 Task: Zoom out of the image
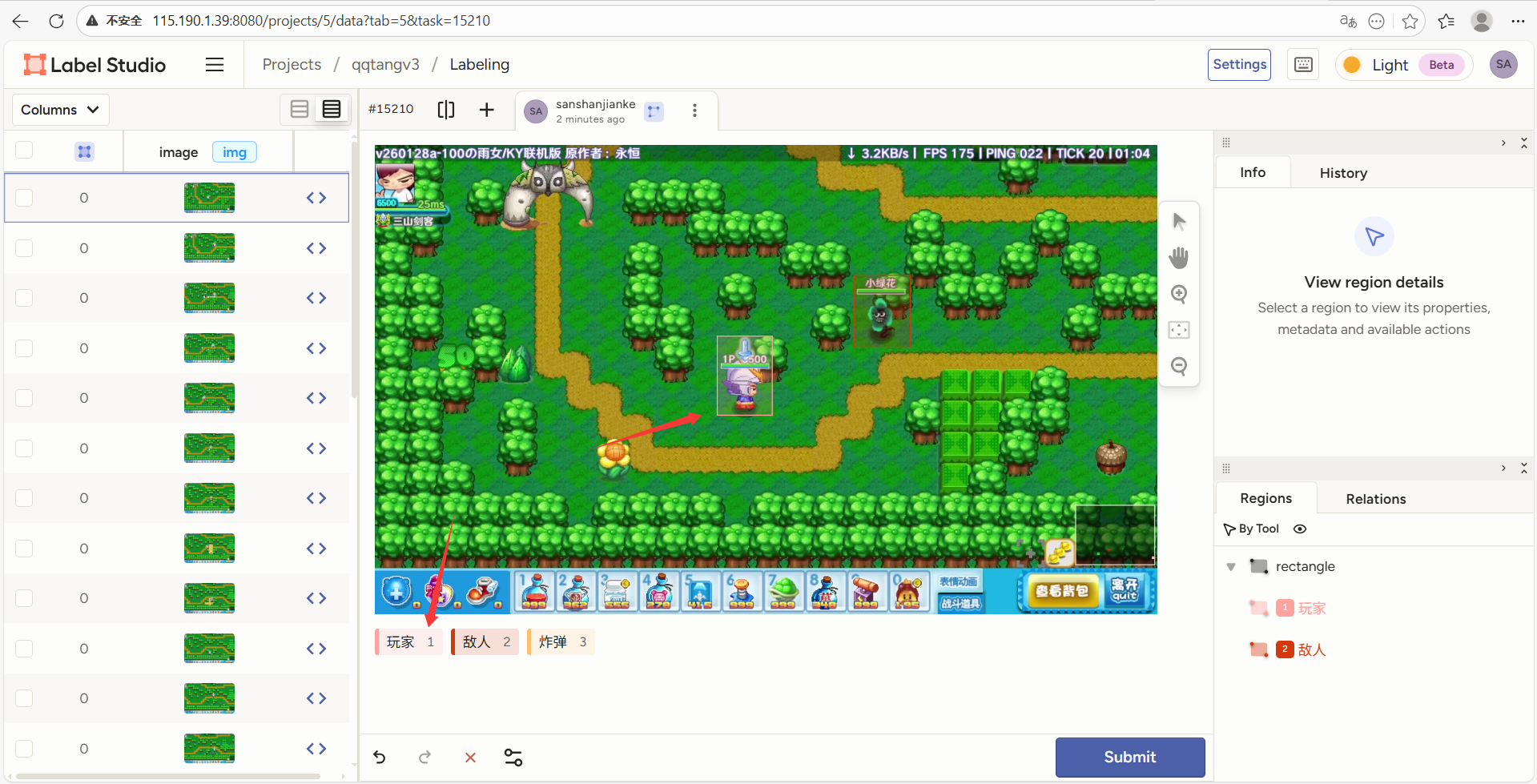1178,366
